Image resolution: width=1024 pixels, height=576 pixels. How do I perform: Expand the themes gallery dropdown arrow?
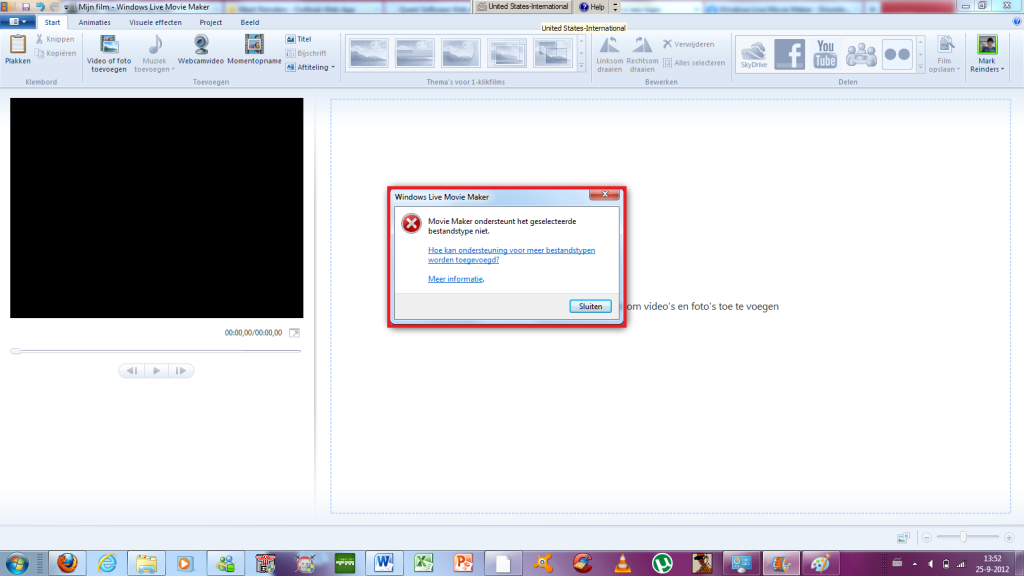[x=581, y=66]
